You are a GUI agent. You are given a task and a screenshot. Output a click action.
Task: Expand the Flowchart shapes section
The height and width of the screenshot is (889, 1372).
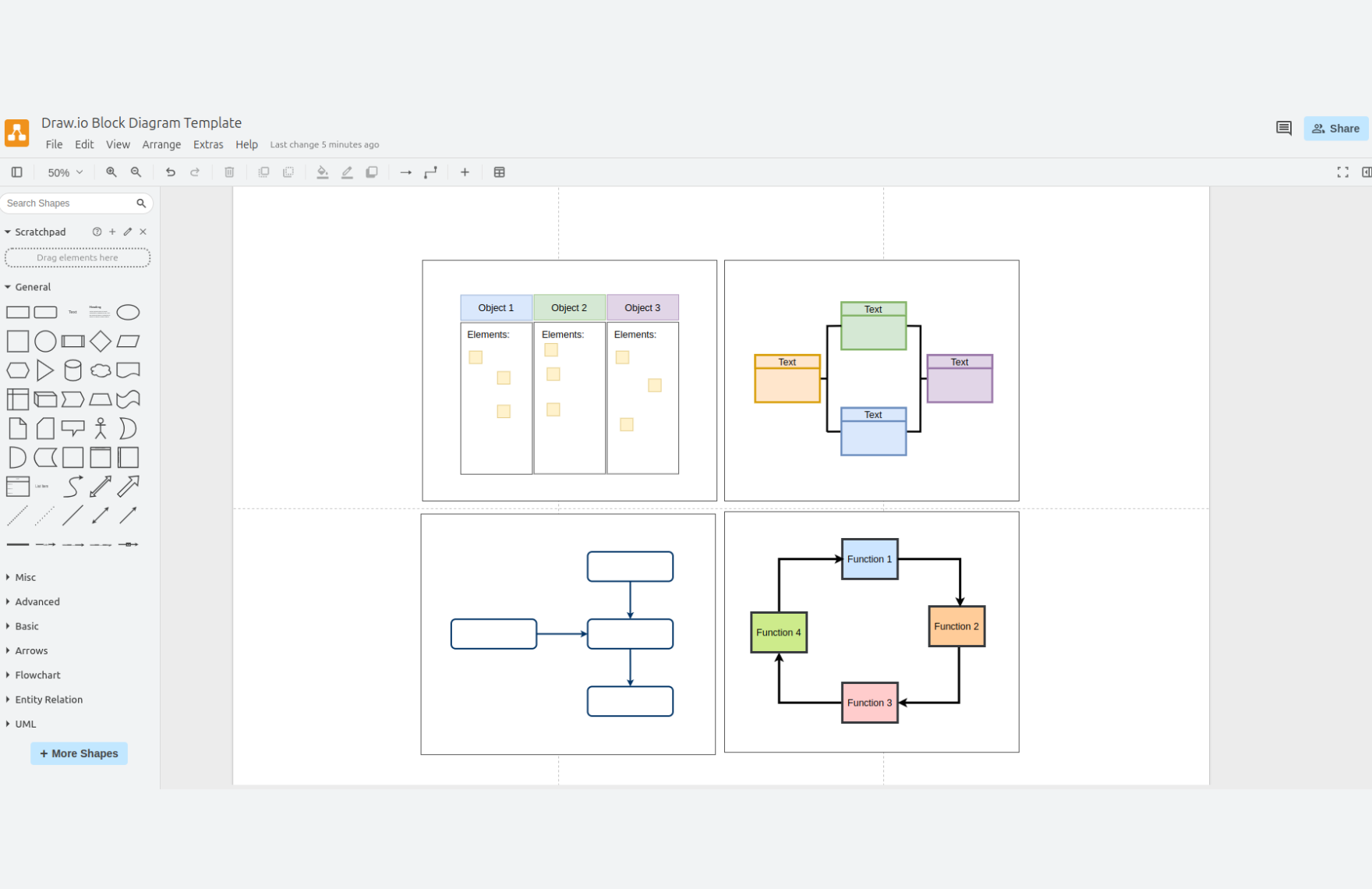pyautogui.click(x=37, y=675)
